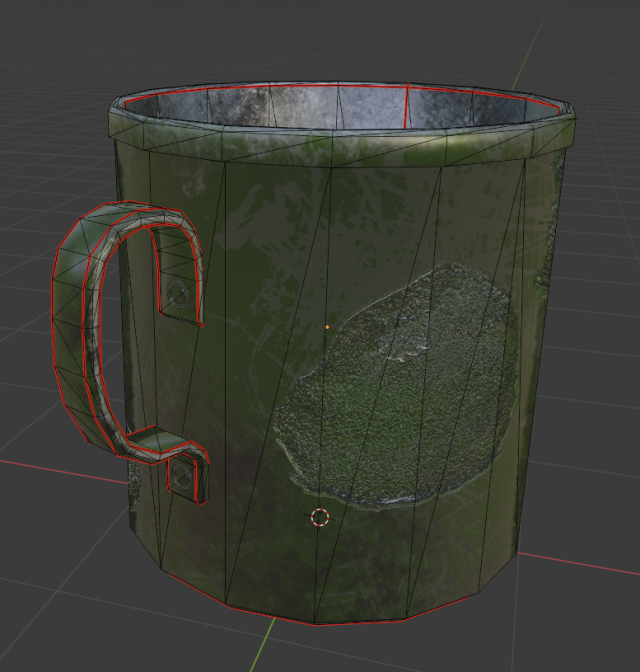
Task: Click the 3D cursor crosshair on the mug
Action: click(320, 517)
